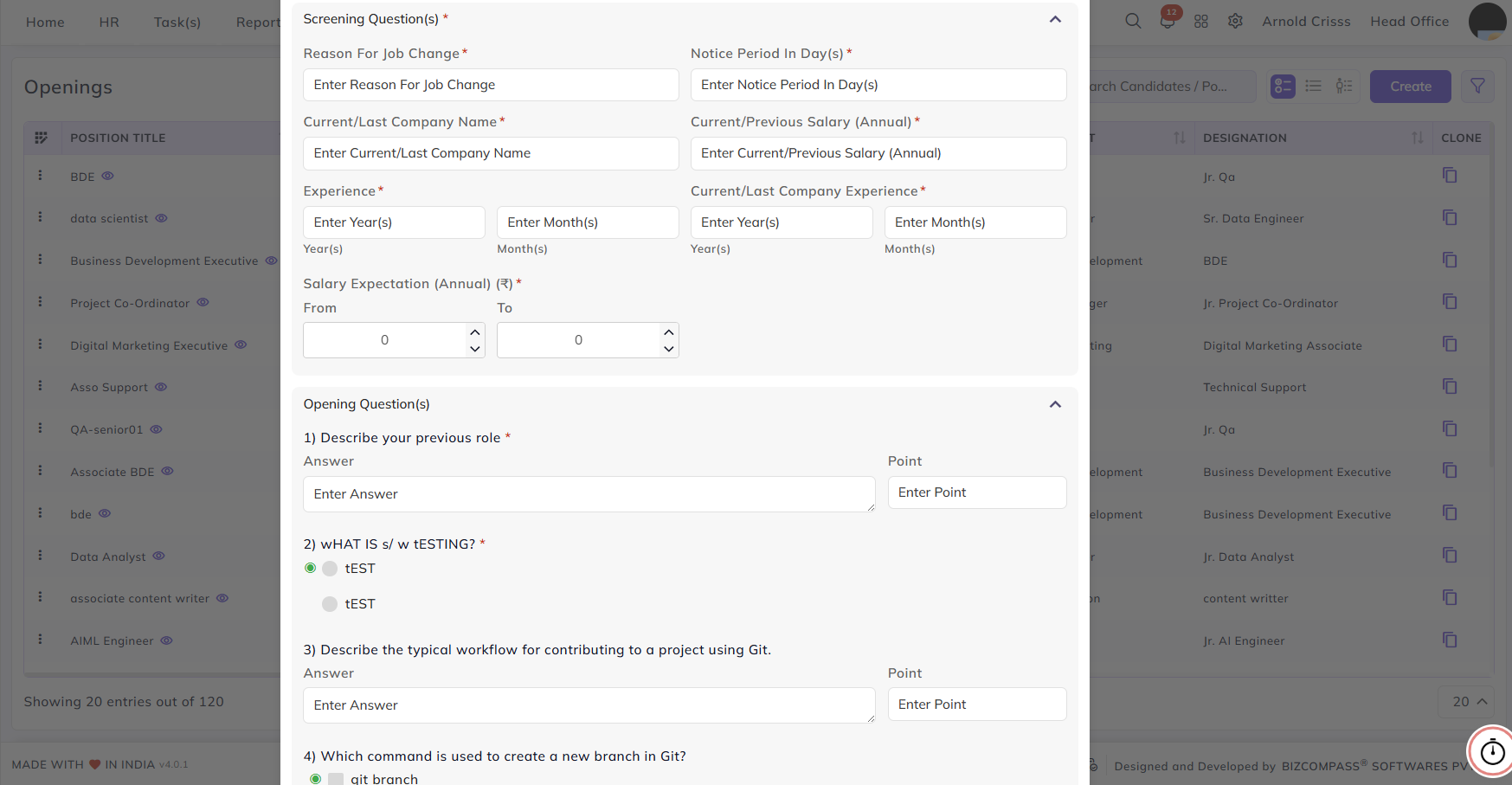View Digital Marketing Executive via eye icon
The image size is (1512, 785).
click(x=241, y=344)
